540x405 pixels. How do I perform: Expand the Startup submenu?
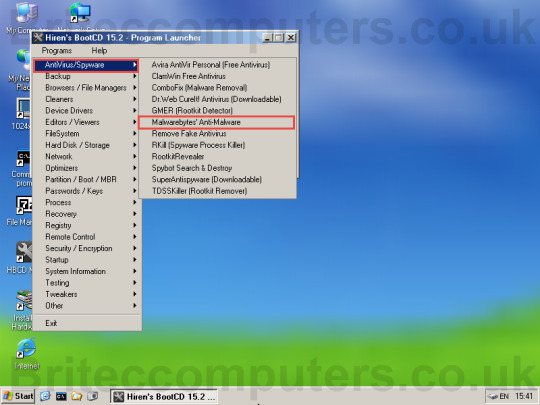click(86, 260)
